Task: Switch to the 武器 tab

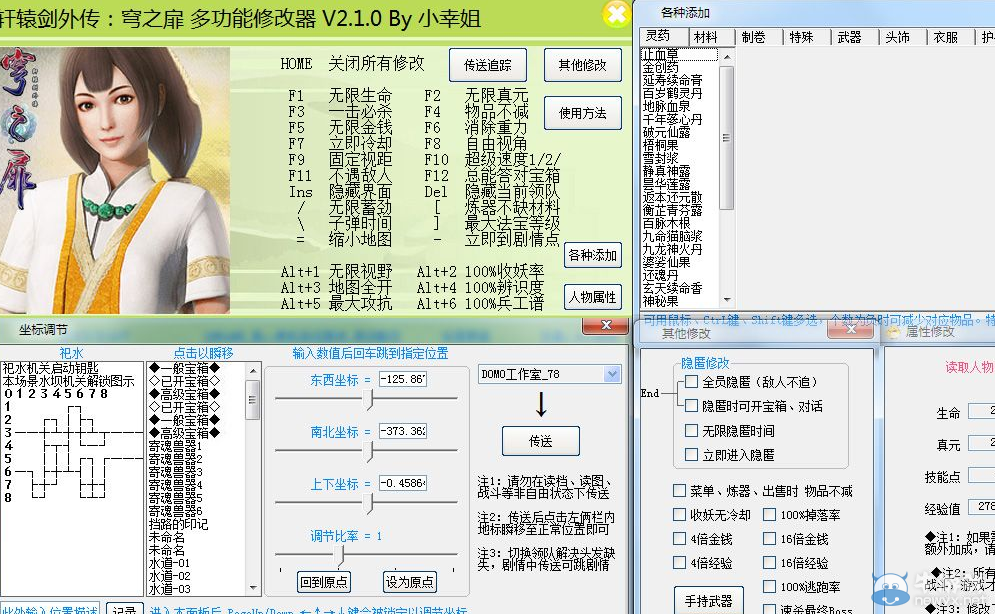Action: point(849,37)
